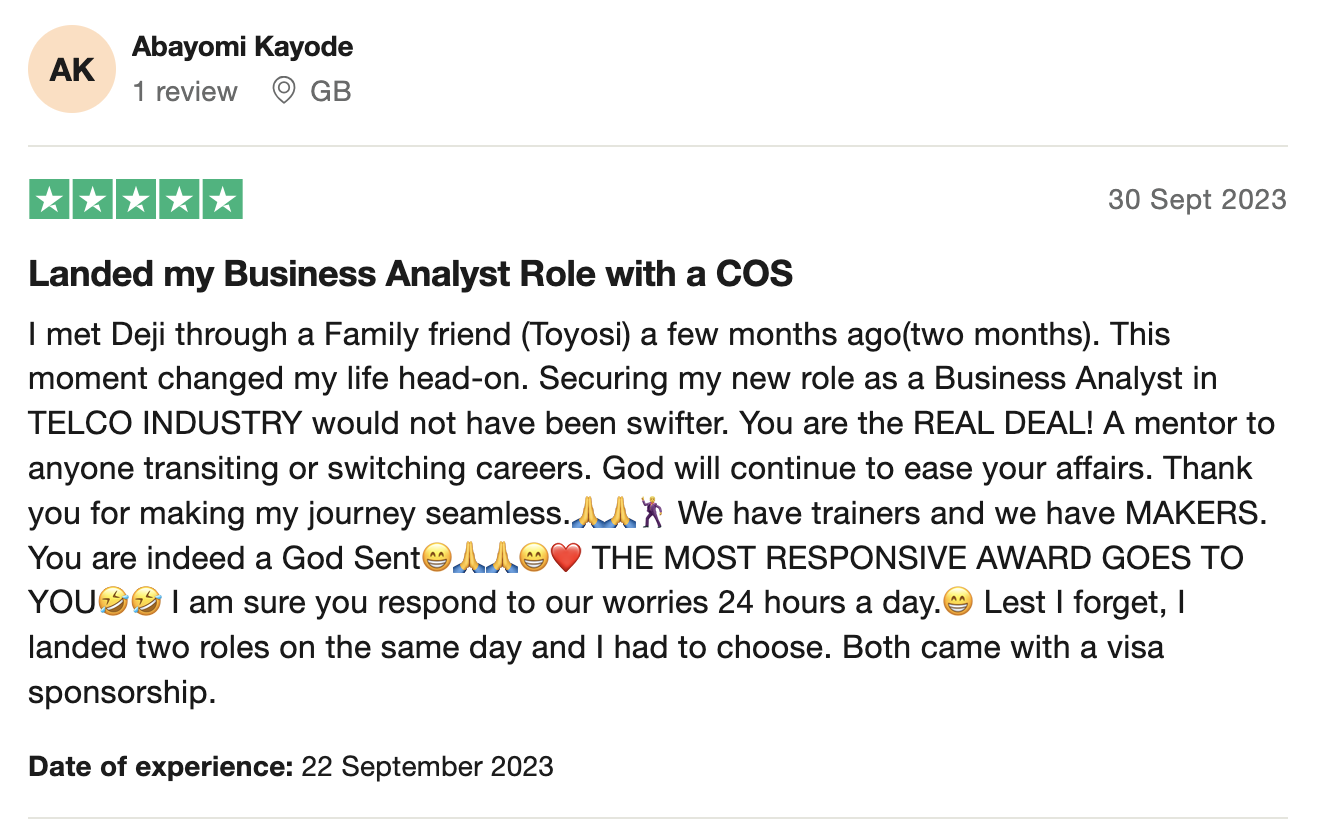
Task: Click the fourth green rating star
Action: [x=179, y=200]
